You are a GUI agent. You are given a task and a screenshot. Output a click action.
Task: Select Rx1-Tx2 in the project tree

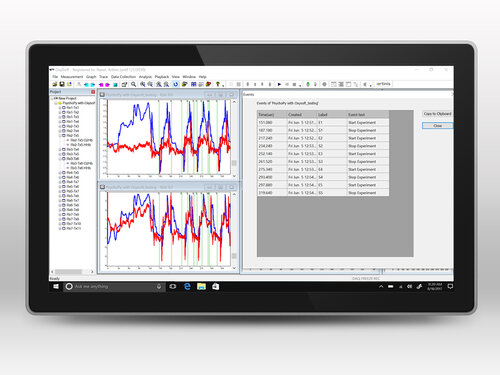72,112
